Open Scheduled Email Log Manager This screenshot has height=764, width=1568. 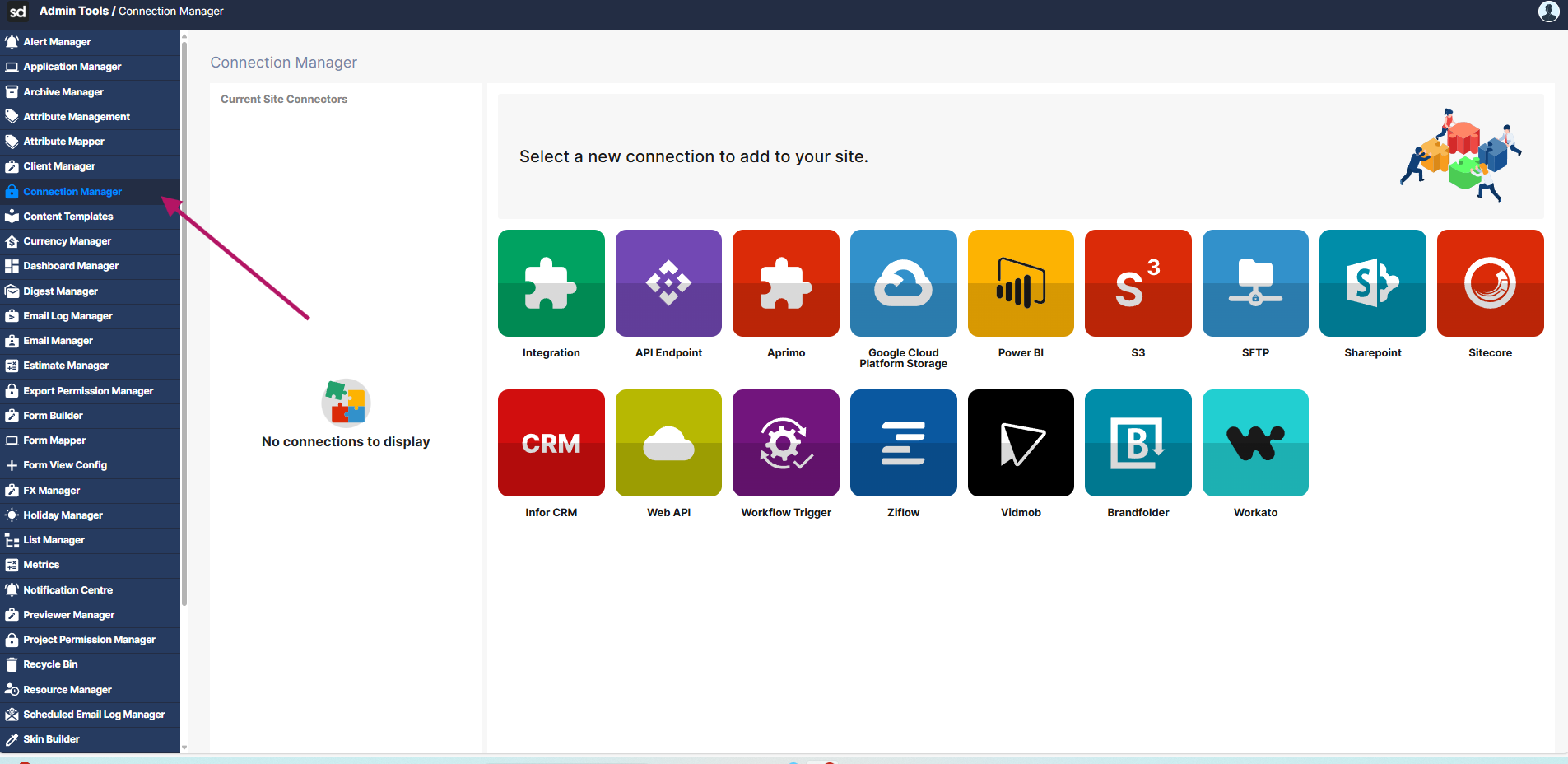point(90,715)
